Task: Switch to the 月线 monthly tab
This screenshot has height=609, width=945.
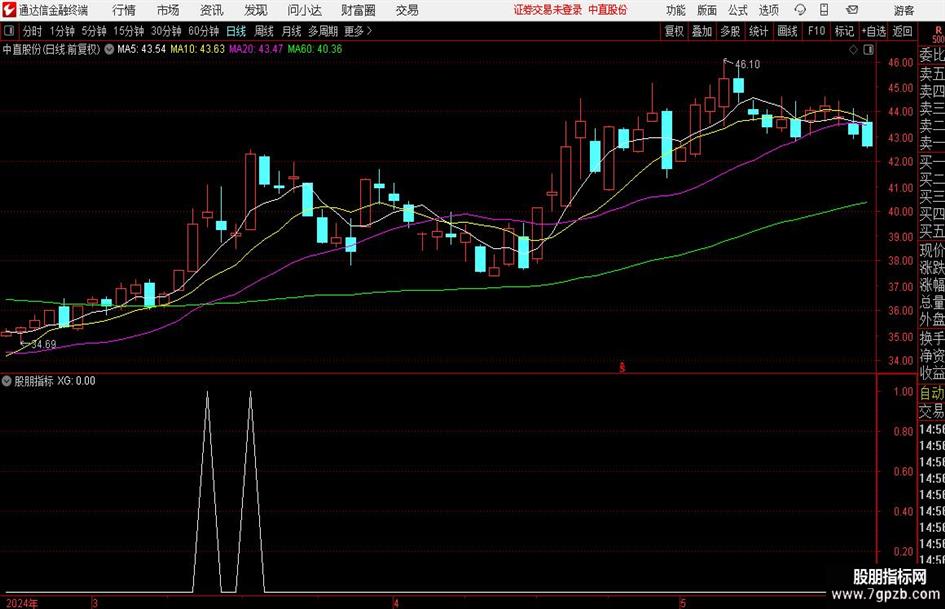Action: tap(292, 31)
